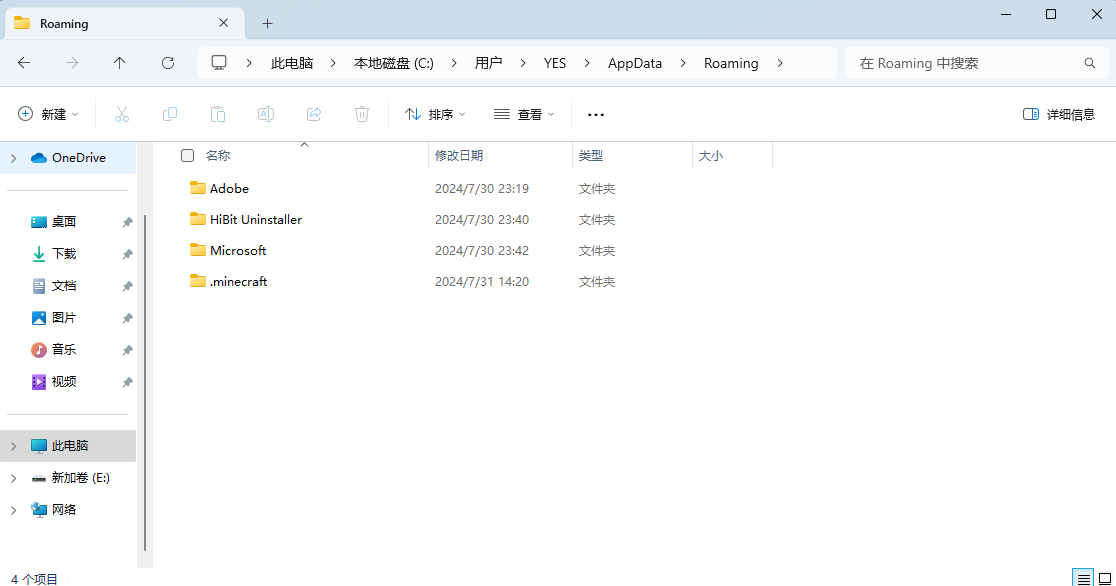
Task: Click the Paste clipboard icon
Action: (x=218, y=114)
